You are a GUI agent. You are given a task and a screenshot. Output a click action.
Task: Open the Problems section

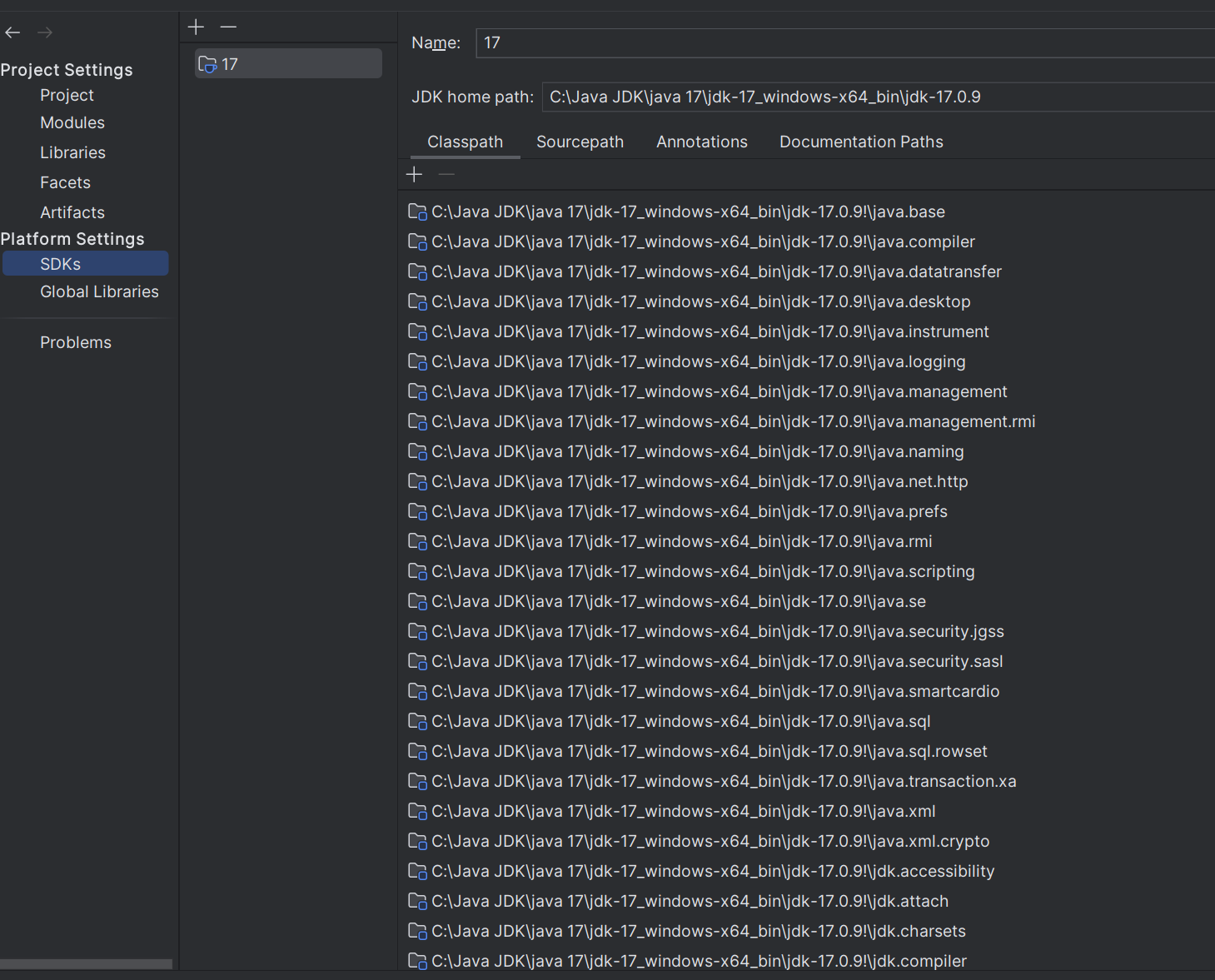(75, 343)
